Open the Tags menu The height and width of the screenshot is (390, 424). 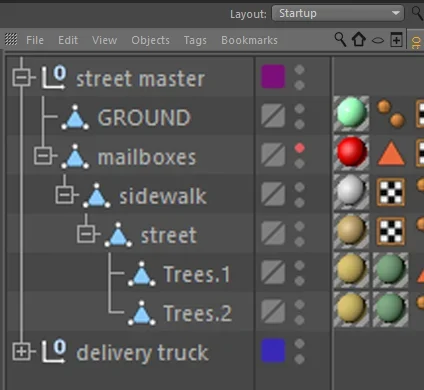click(195, 41)
